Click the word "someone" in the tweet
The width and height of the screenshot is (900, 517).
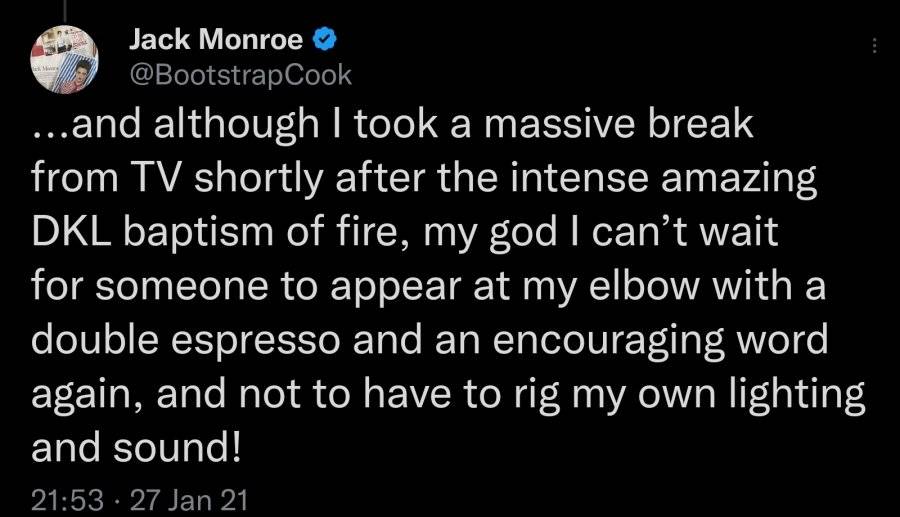pyautogui.click(x=182, y=288)
